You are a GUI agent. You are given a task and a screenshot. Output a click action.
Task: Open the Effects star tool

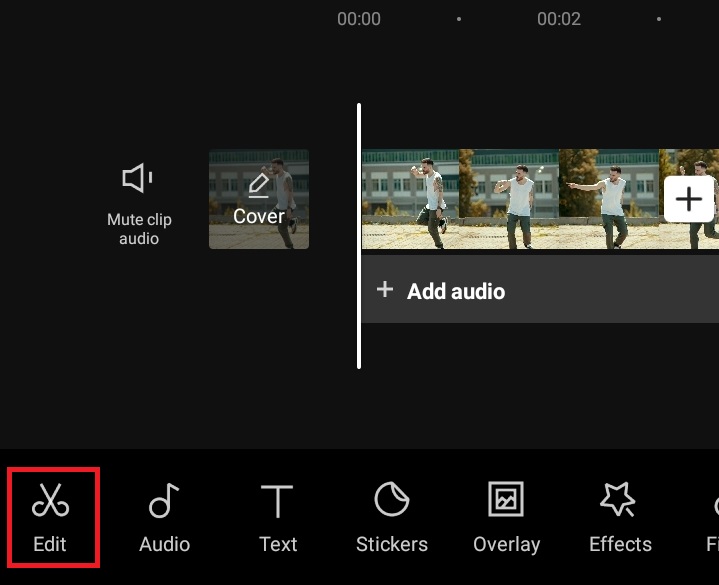[620, 518]
